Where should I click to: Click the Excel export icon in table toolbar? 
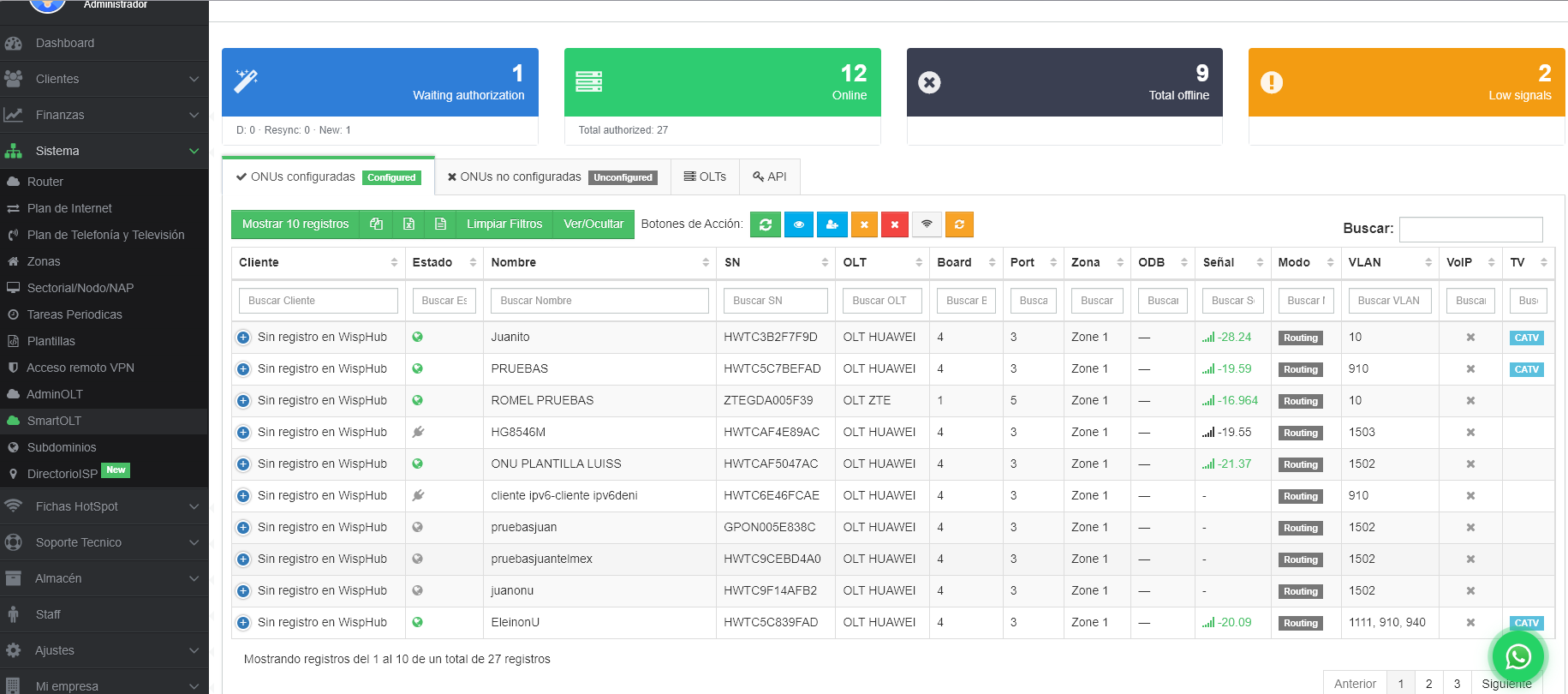[409, 224]
